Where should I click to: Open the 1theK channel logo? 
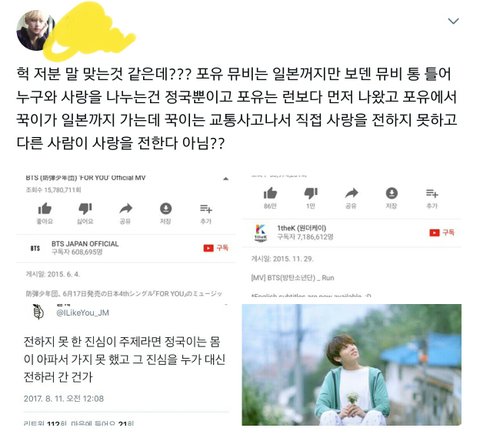(x=260, y=233)
